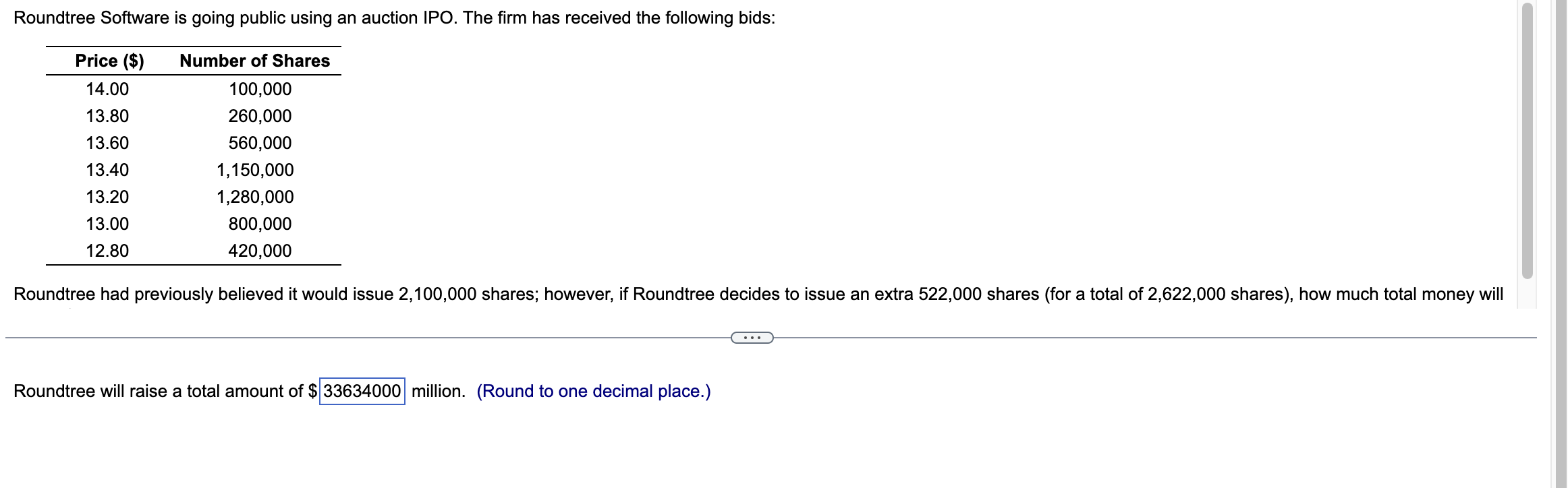This screenshot has width=1568, height=488.
Task: Click the 1,280,000 shares figure
Action: 255,197
